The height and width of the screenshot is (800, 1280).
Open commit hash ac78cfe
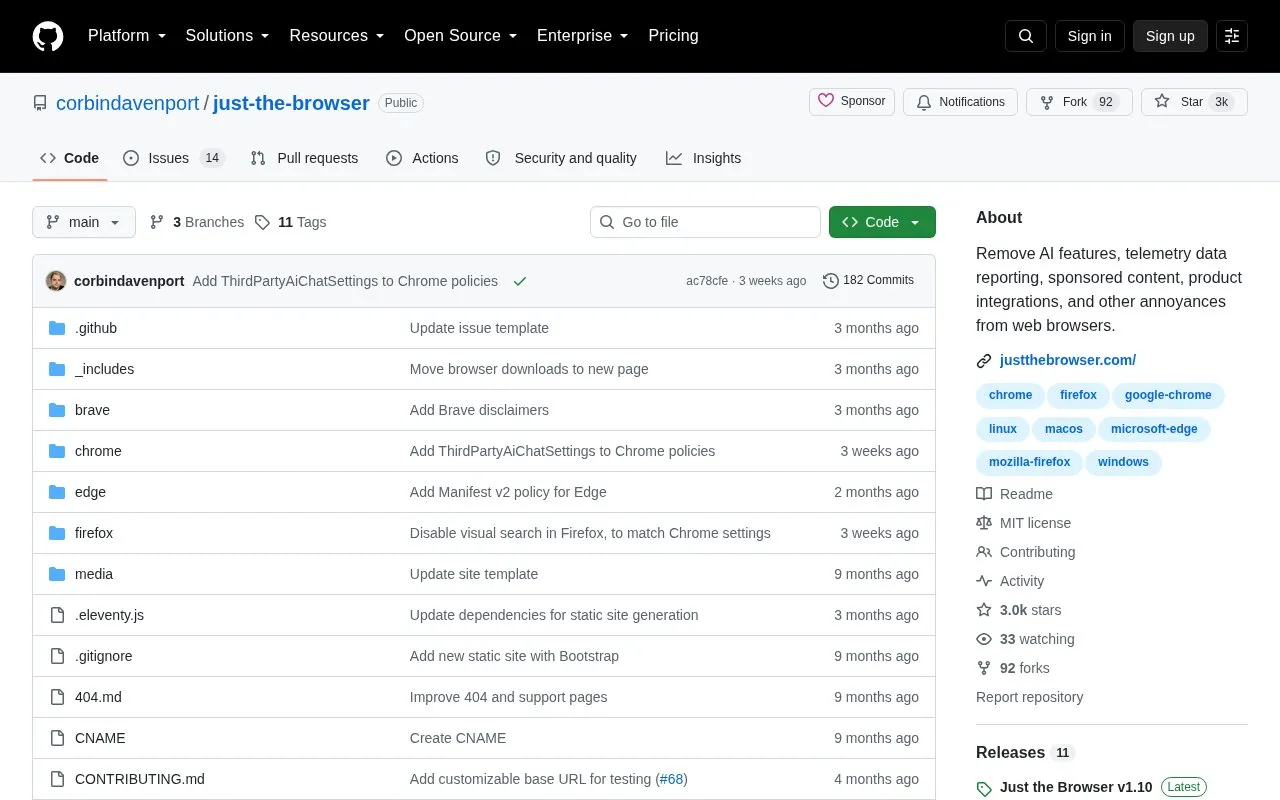tap(707, 281)
